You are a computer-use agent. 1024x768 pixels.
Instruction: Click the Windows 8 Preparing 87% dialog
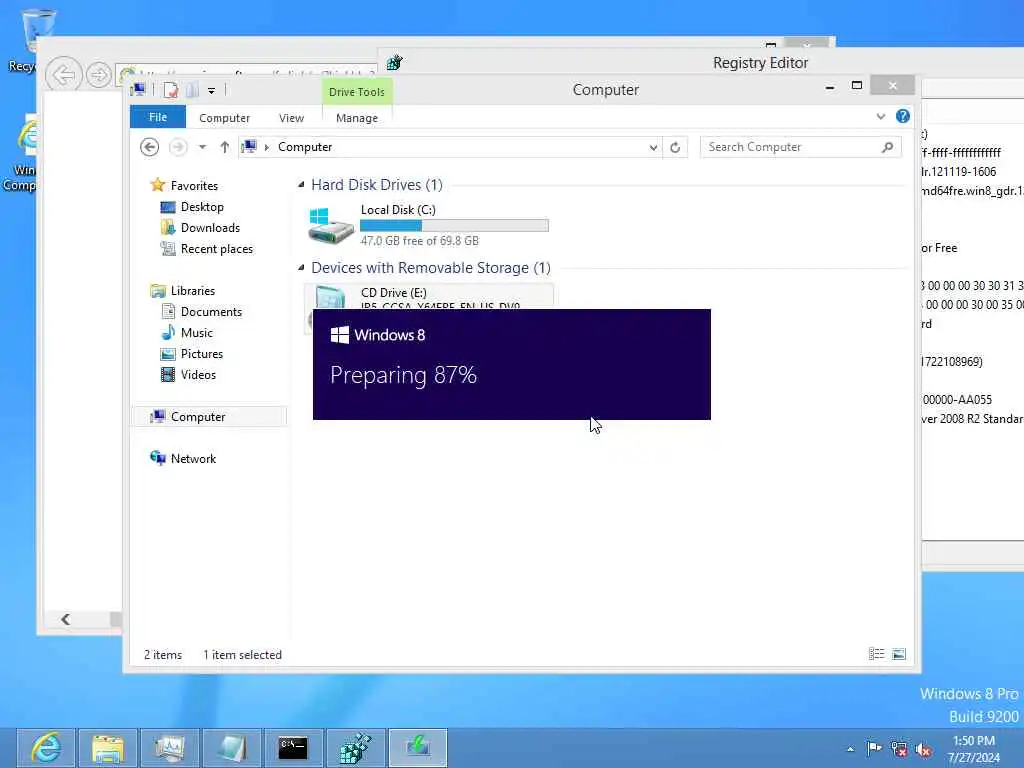pyautogui.click(x=511, y=364)
